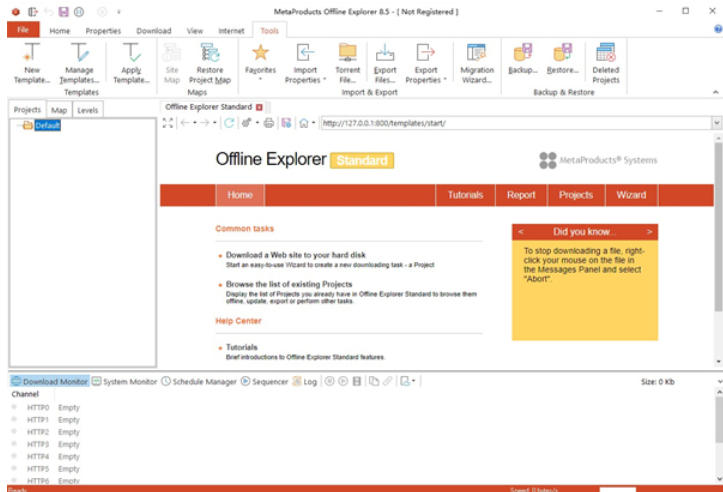Click Projects in the orange navigation bar
Image resolution: width=723 pixels, height=492 pixels.
(576, 195)
